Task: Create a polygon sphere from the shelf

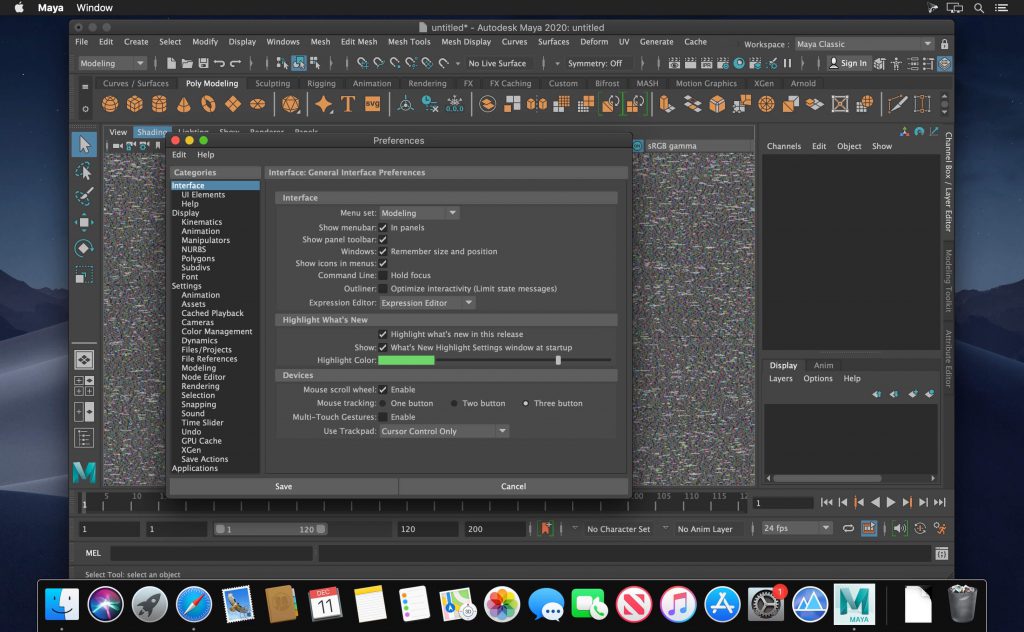Action: 108,103
